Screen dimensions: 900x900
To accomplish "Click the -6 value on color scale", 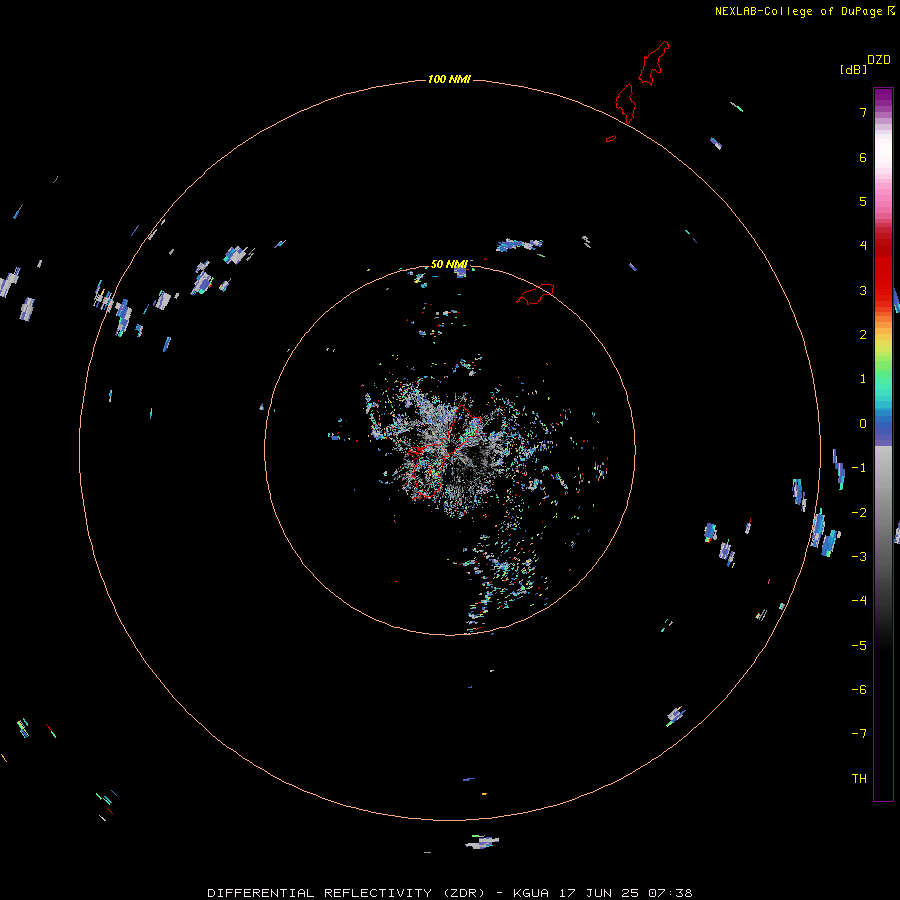I will [x=859, y=690].
